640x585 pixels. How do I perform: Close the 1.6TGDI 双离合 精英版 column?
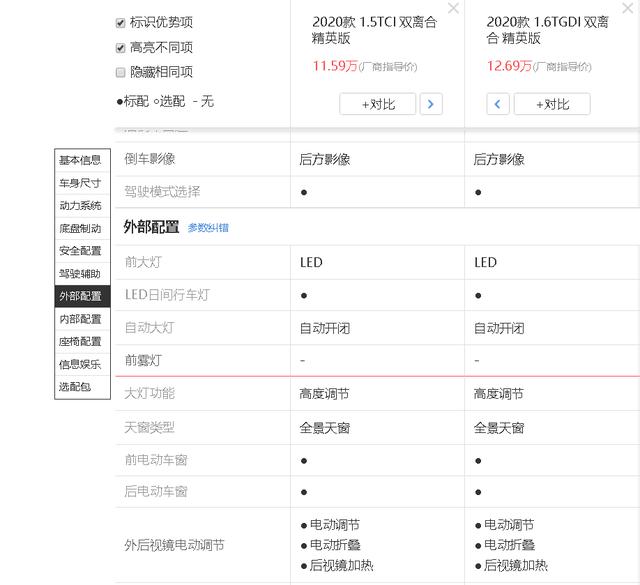tap(628, 8)
